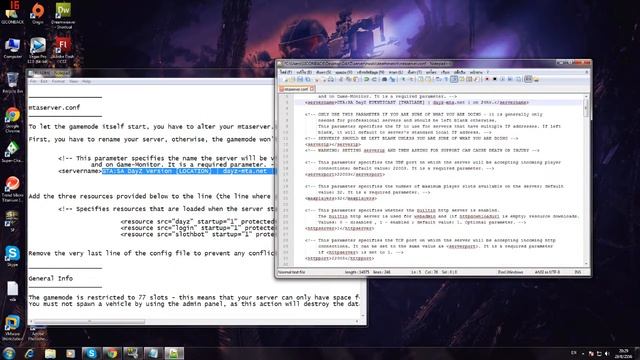Open the ? help menu in Notepad++
640x360 pixels.
pyautogui.click(x=487, y=72)
